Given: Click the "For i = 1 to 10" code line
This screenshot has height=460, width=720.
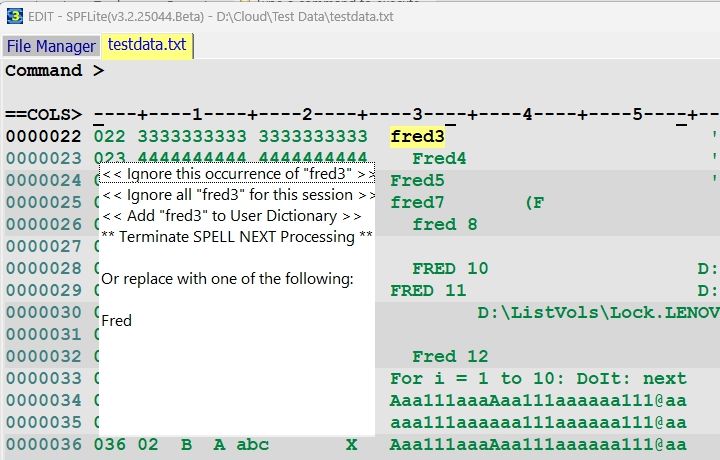Looking at the screenshot, I should click(x=538, y=379).
